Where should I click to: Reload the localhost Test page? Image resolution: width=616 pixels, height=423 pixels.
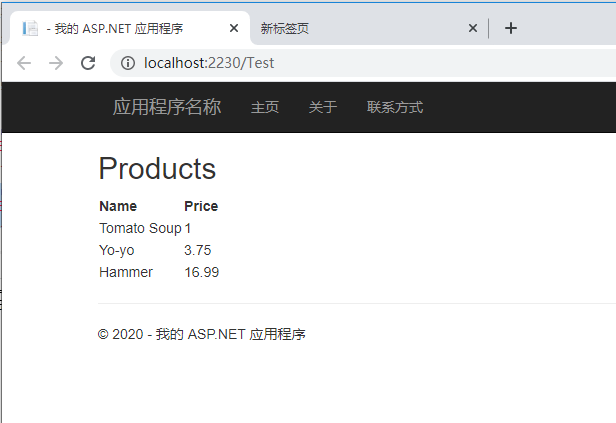(x=88, y=63)
